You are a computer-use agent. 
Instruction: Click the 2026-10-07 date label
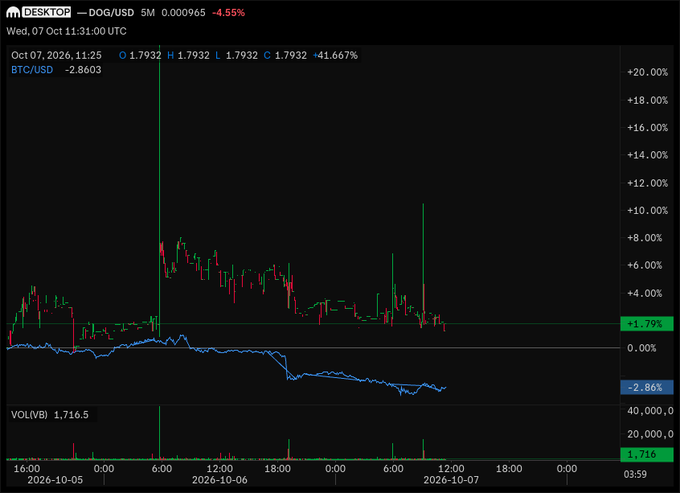click(451, 480)
